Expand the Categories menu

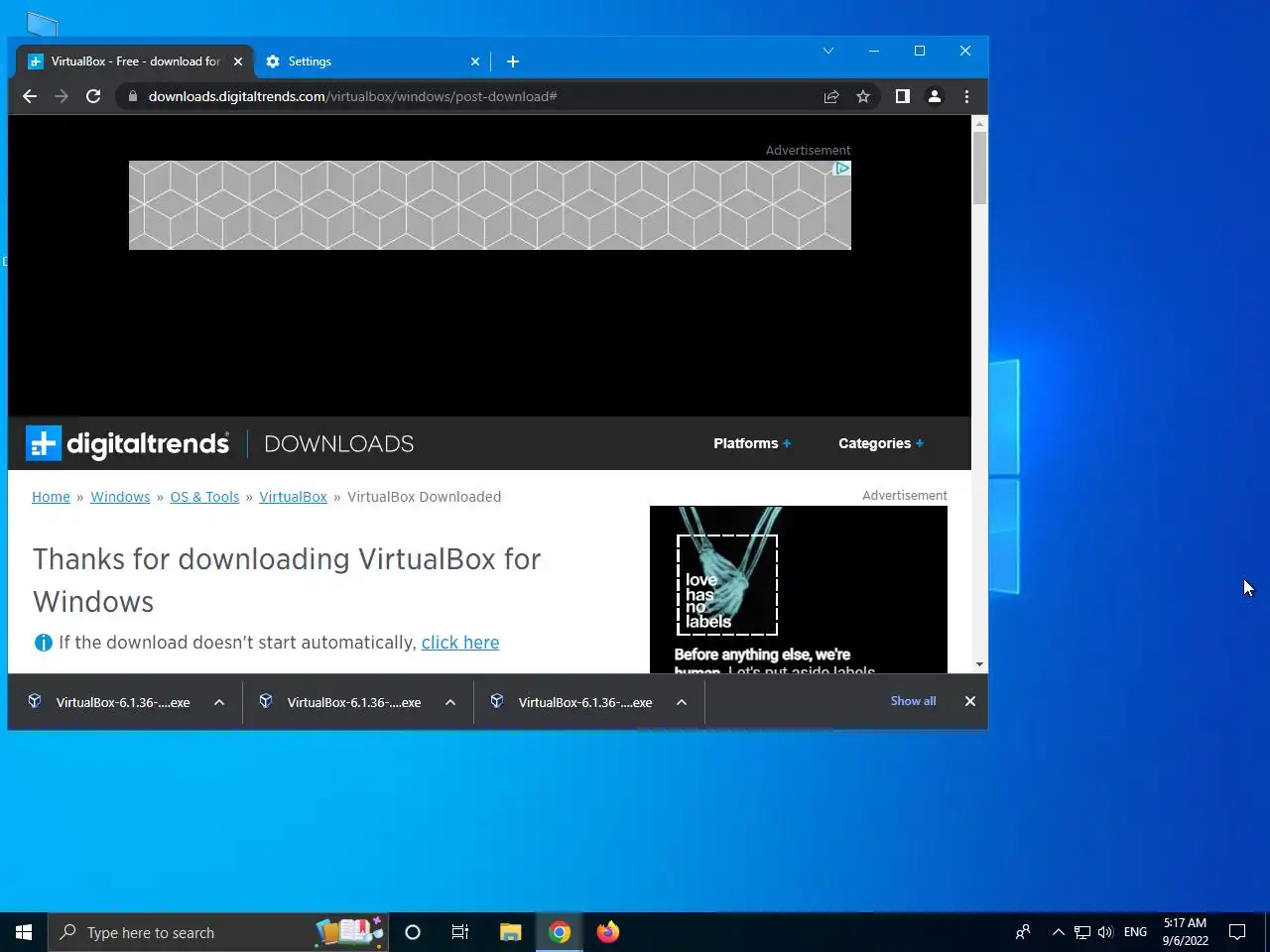(x=881, y=443)
